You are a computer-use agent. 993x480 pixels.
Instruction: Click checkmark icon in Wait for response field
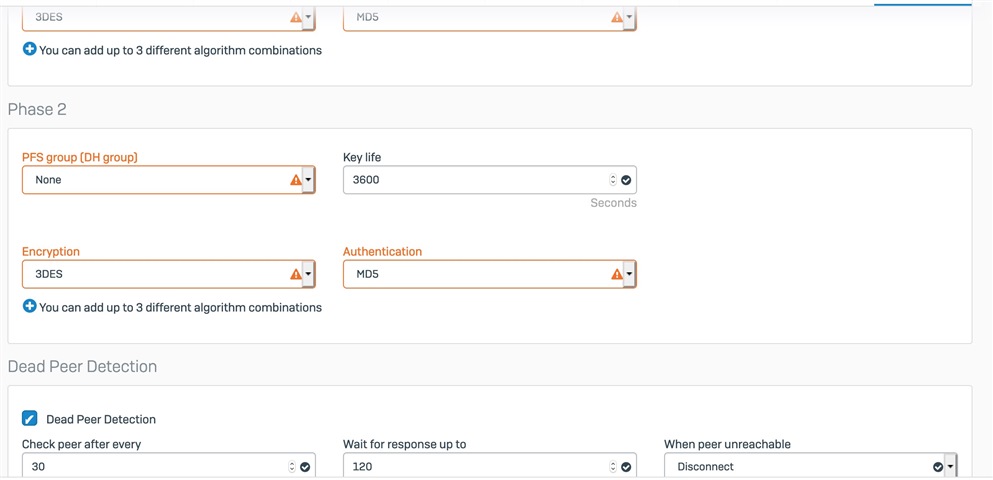pyautogui.click(x=626, y=467)
